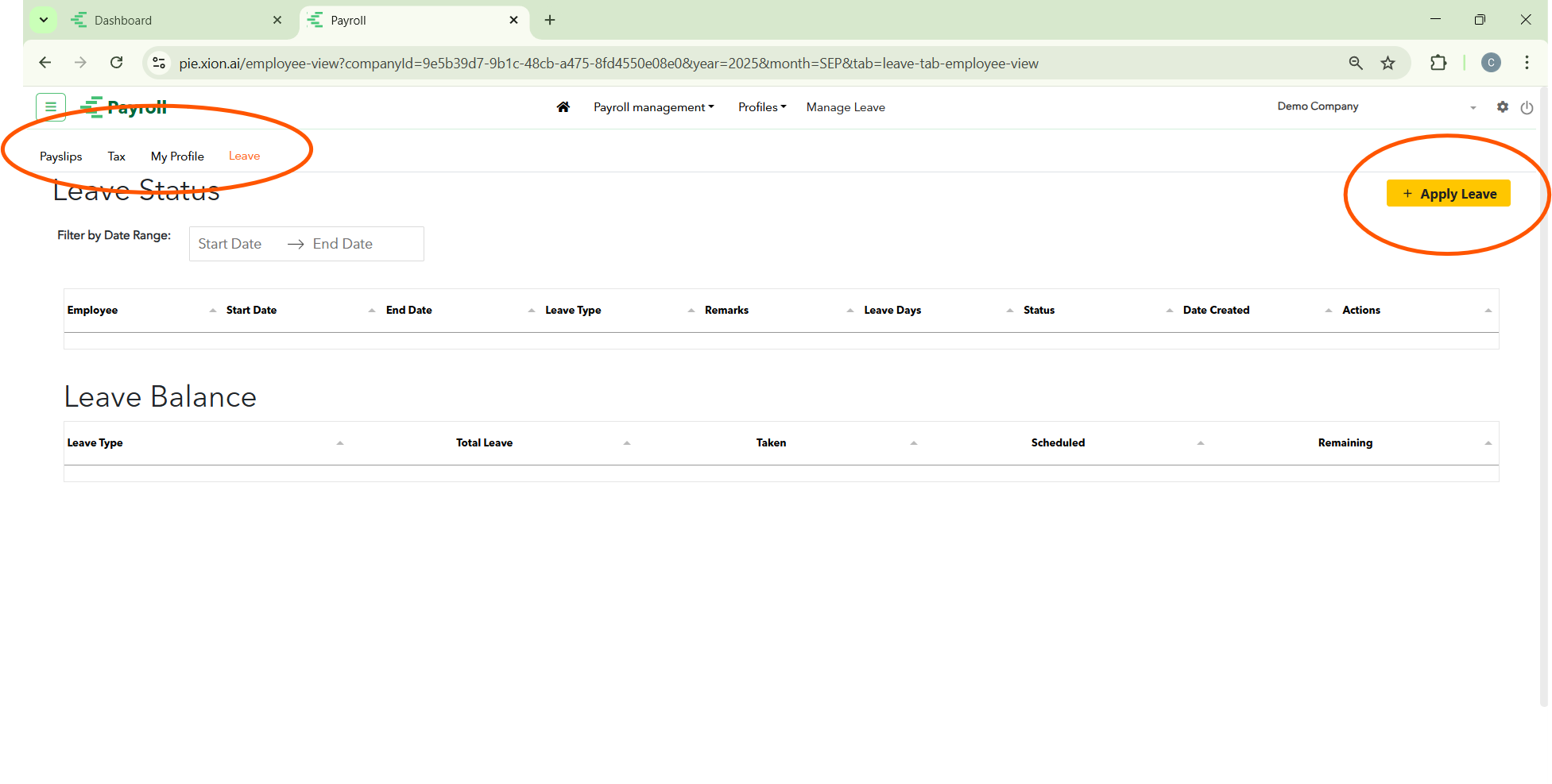
Task: Open the Demo Company selector
Action: (1375, 106)
